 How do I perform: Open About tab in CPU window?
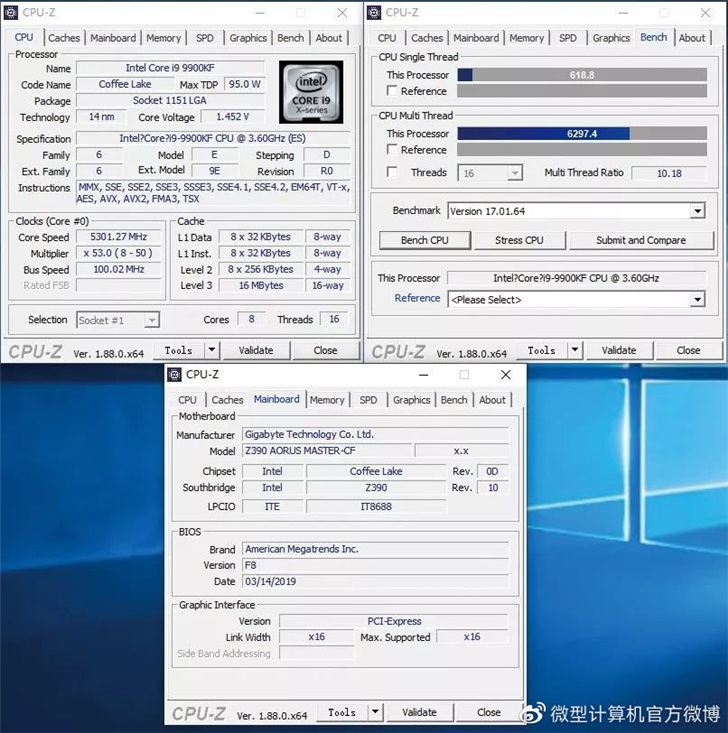329,38
